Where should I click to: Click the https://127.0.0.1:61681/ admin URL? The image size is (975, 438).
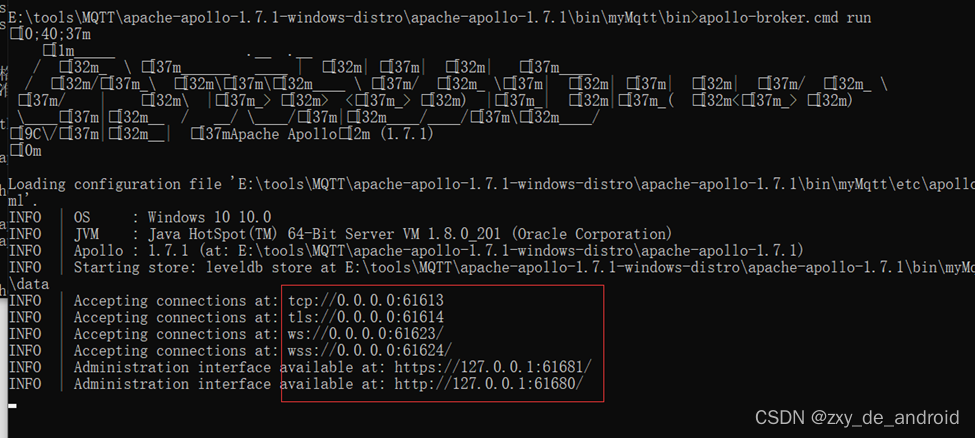click(493, 368)
